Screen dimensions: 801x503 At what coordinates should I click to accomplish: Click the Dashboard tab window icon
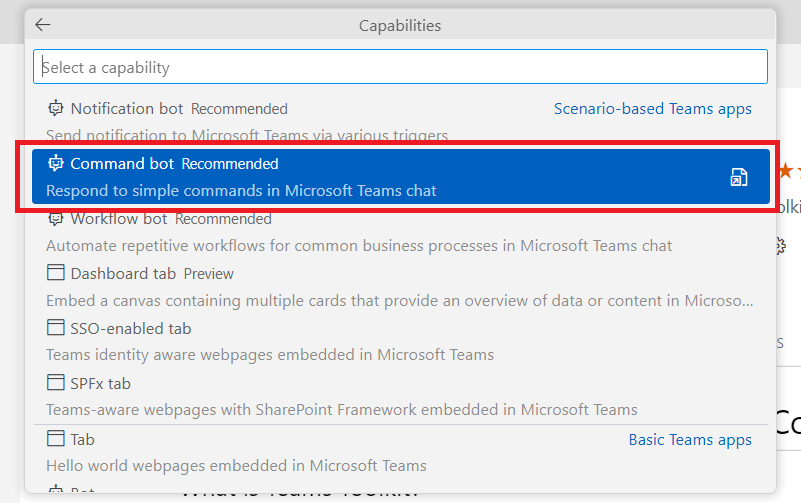point(56,273)
